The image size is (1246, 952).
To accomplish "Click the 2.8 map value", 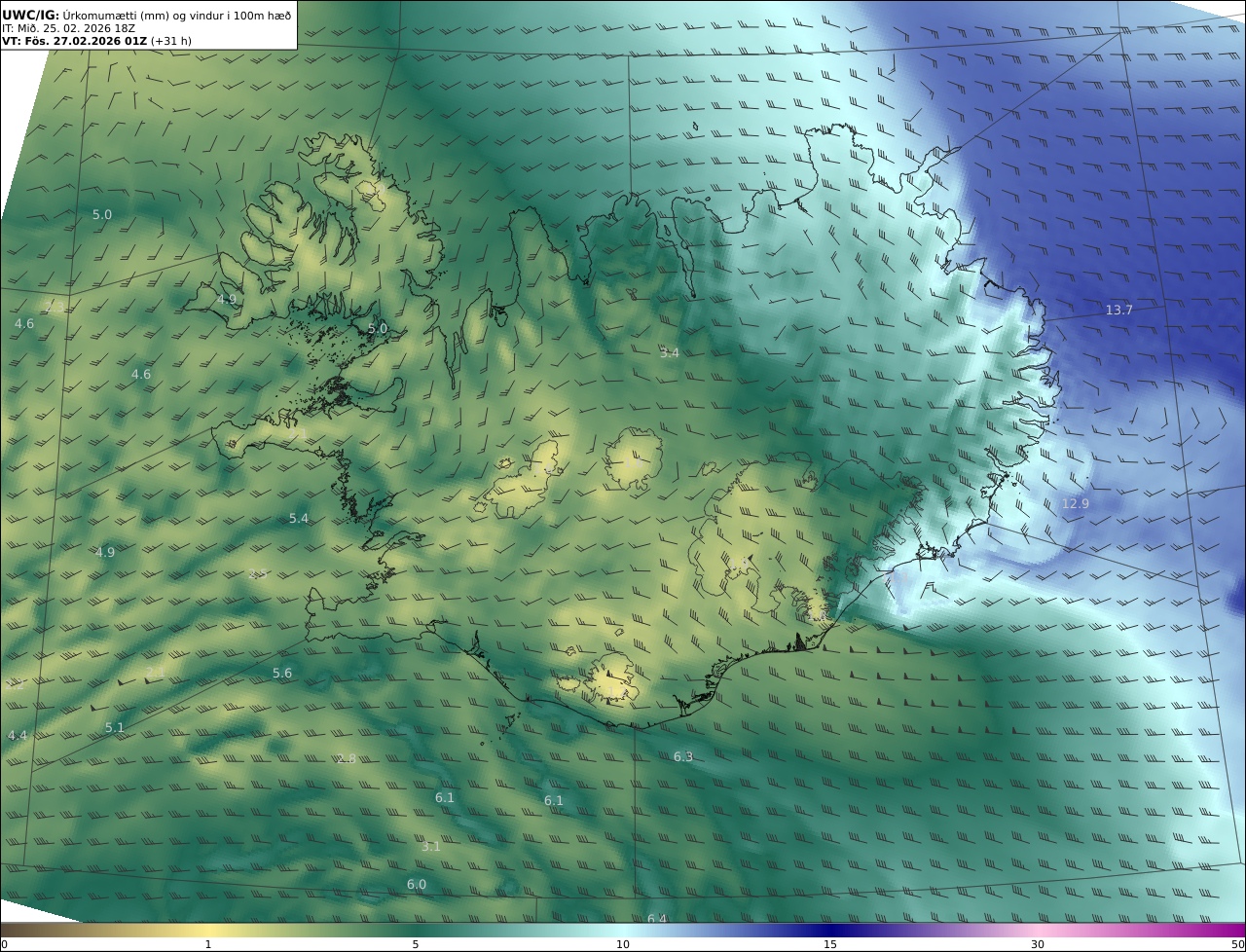I will tap(347, 758).
